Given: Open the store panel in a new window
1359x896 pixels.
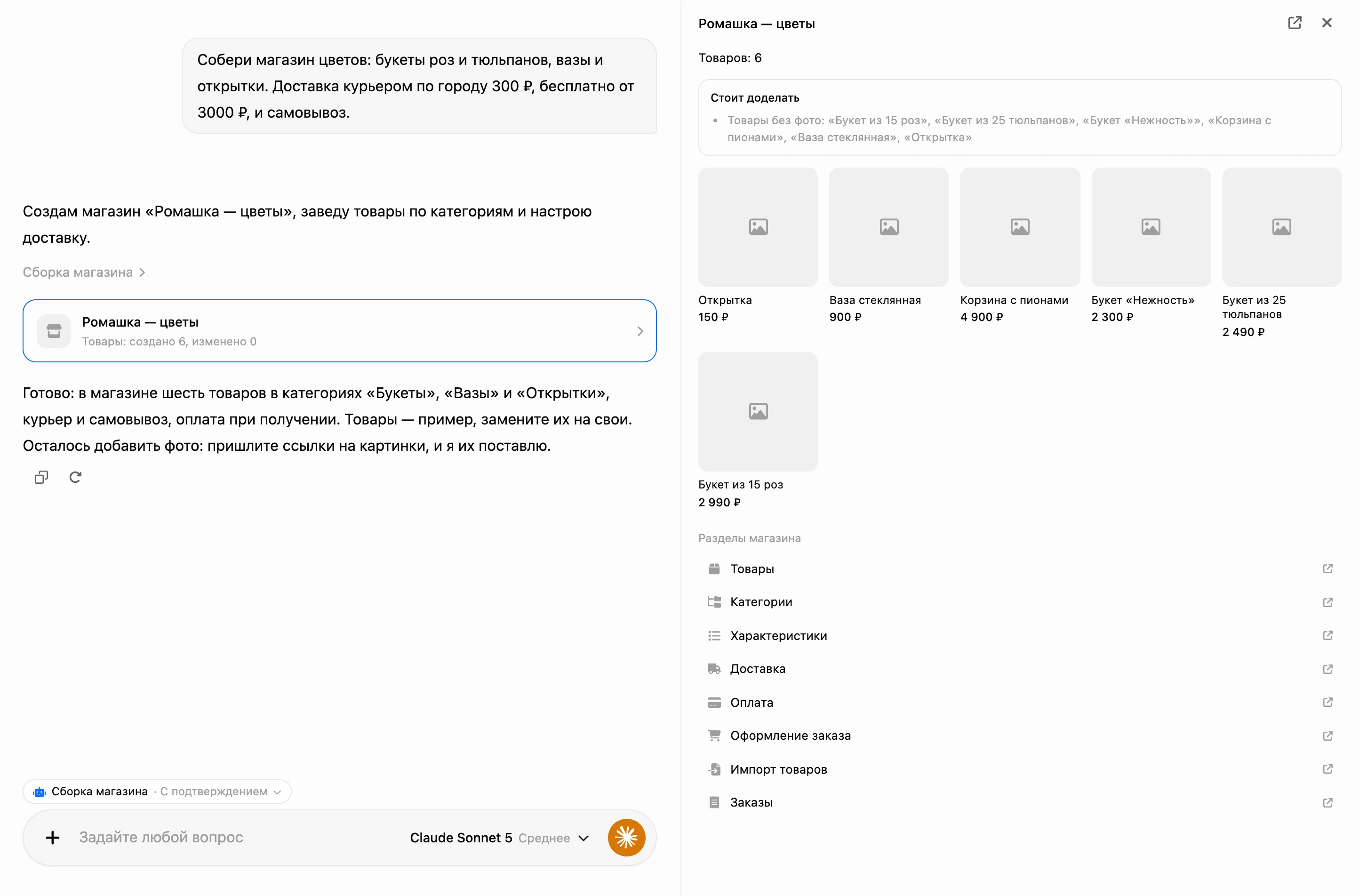Looking at the screenshot, I should coord(1295,23).
